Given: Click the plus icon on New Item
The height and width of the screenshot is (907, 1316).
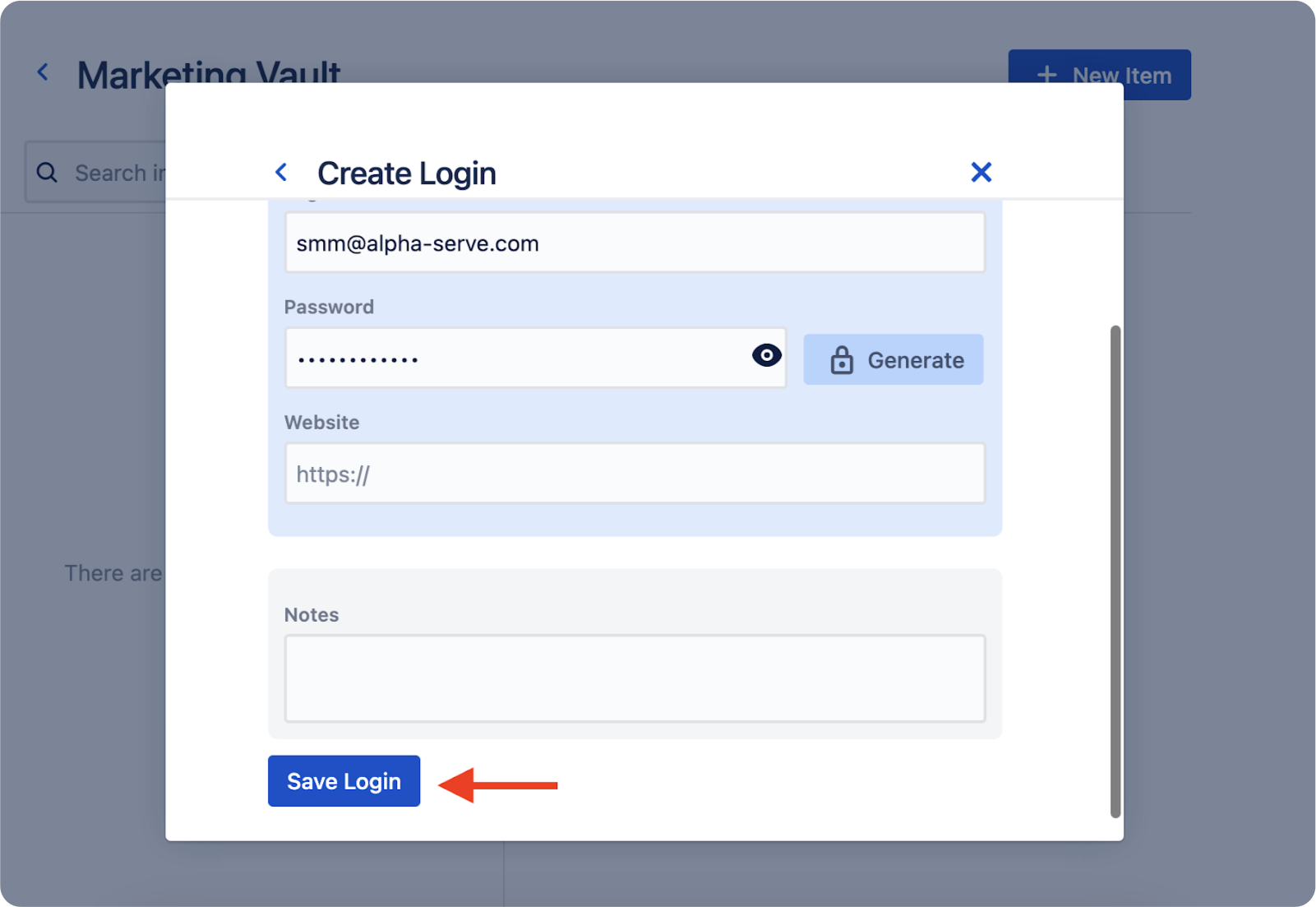Looking at the screenshot, I should [x=1046, y=74].
